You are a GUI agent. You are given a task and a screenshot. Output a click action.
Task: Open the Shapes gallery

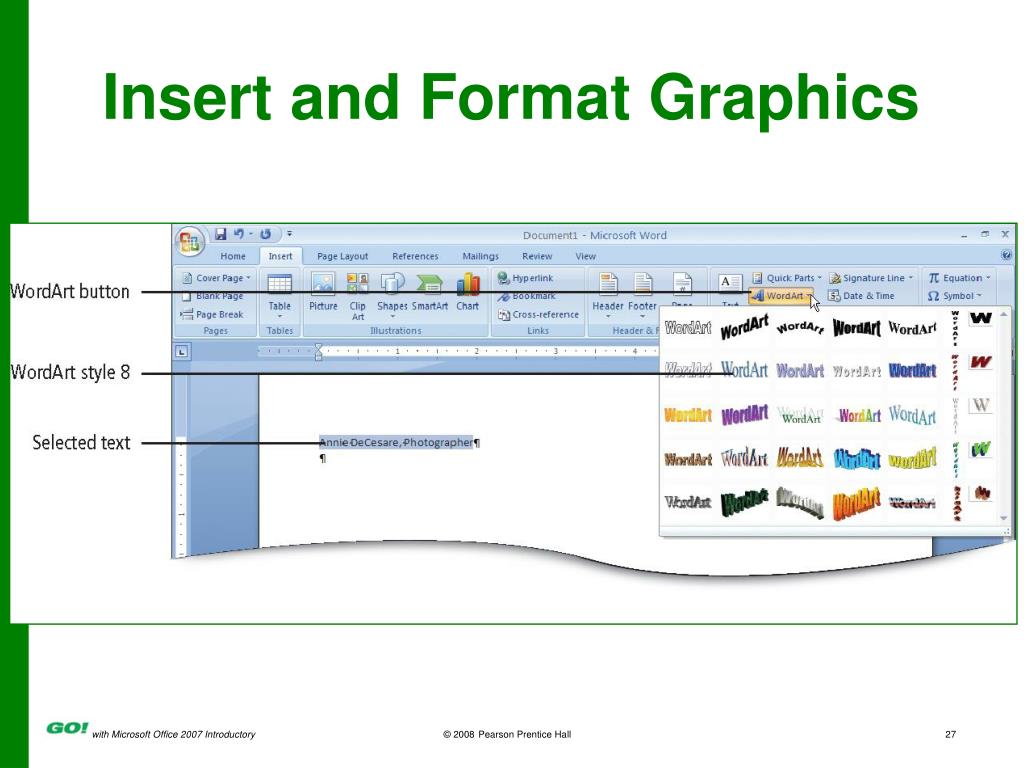[x=392, y=295]
